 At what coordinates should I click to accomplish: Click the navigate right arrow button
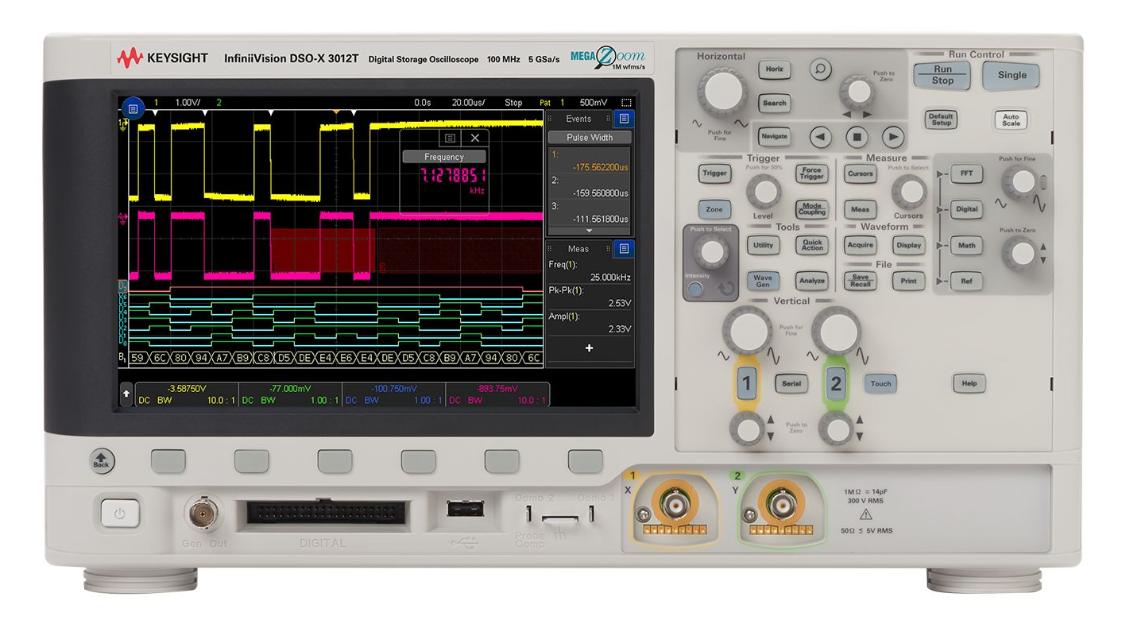(893, 136)
